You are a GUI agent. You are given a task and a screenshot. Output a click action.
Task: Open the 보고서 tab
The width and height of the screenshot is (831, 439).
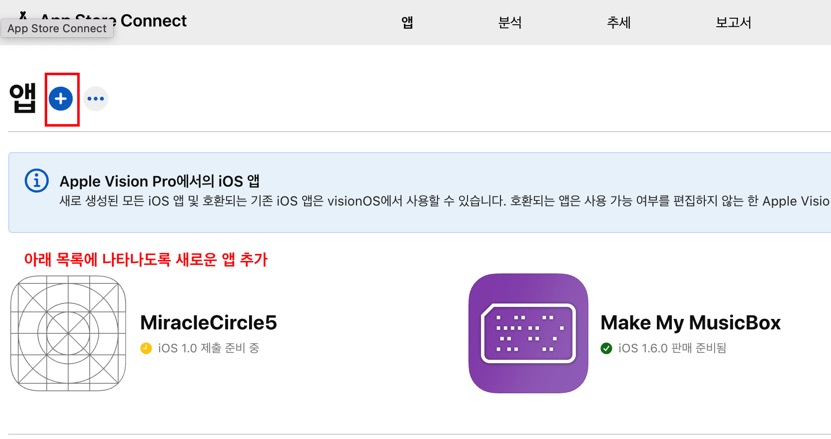(733, 22)
